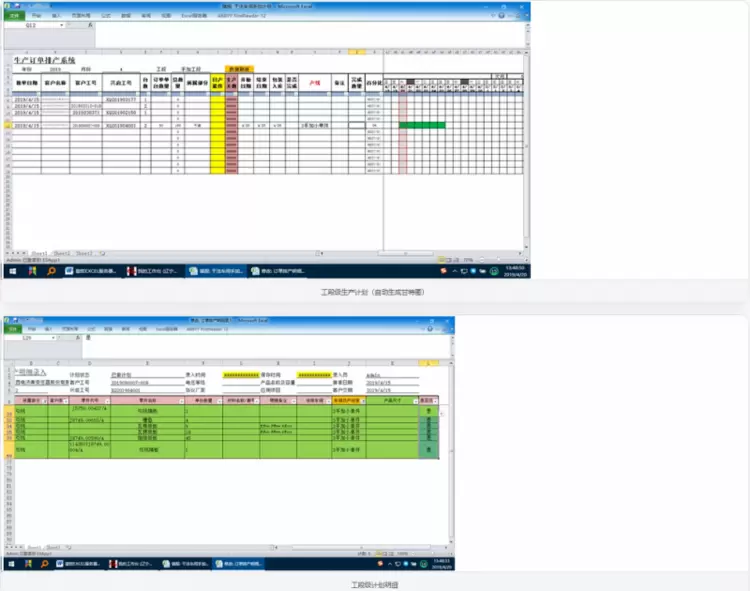750x591 pixels.
Task: Switch to Sheet2 in upper Excel window
Action: [x=62, y=253]
